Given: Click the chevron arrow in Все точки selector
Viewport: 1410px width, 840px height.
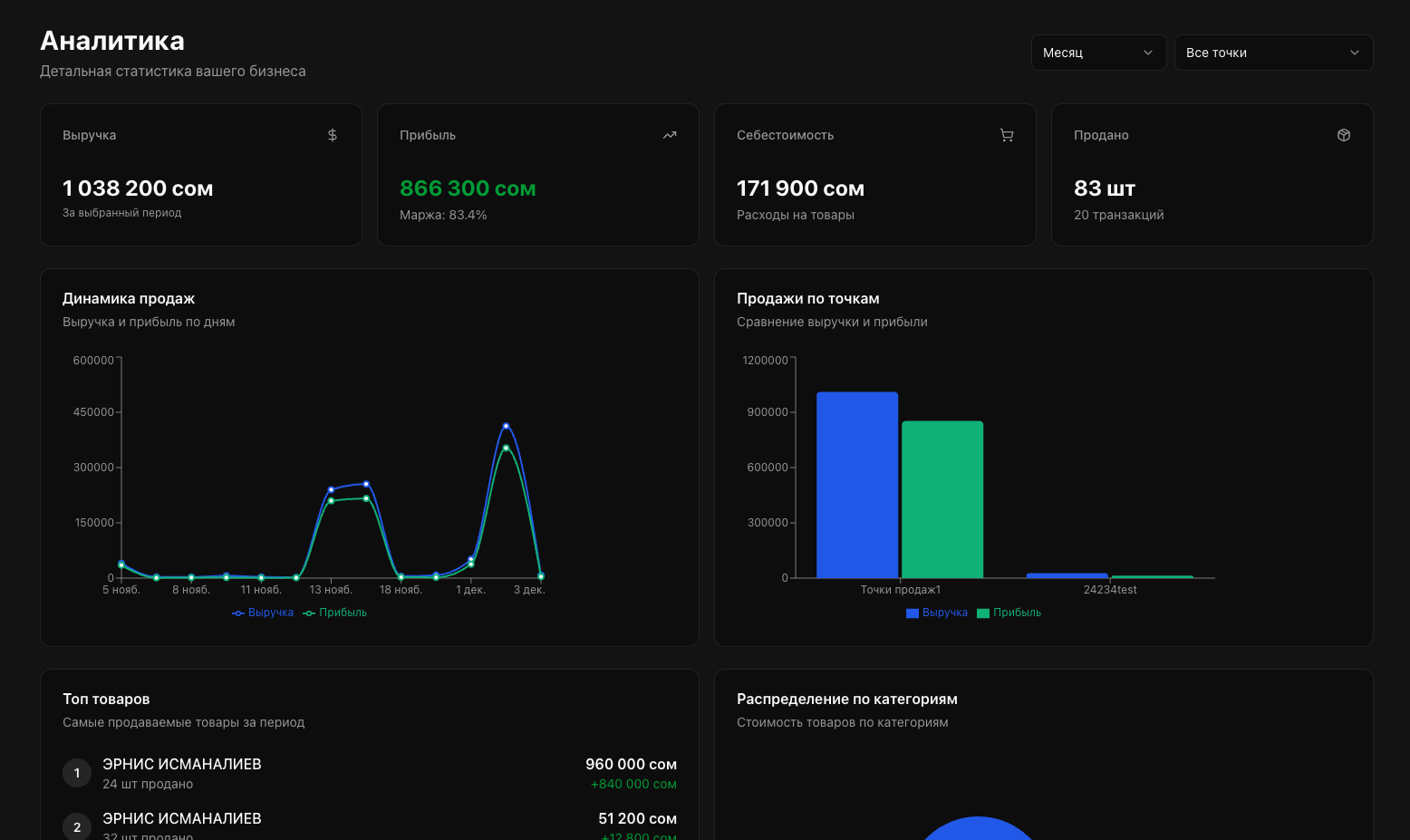Looking at the screenshot, I should (1355, 53).
